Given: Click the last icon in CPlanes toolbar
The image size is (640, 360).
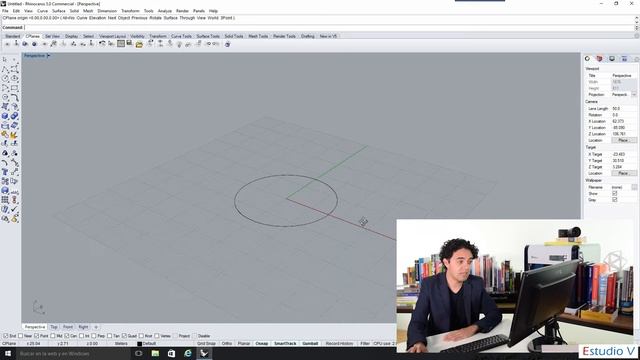Looking at the screenshot, I should tap(227, 44).
